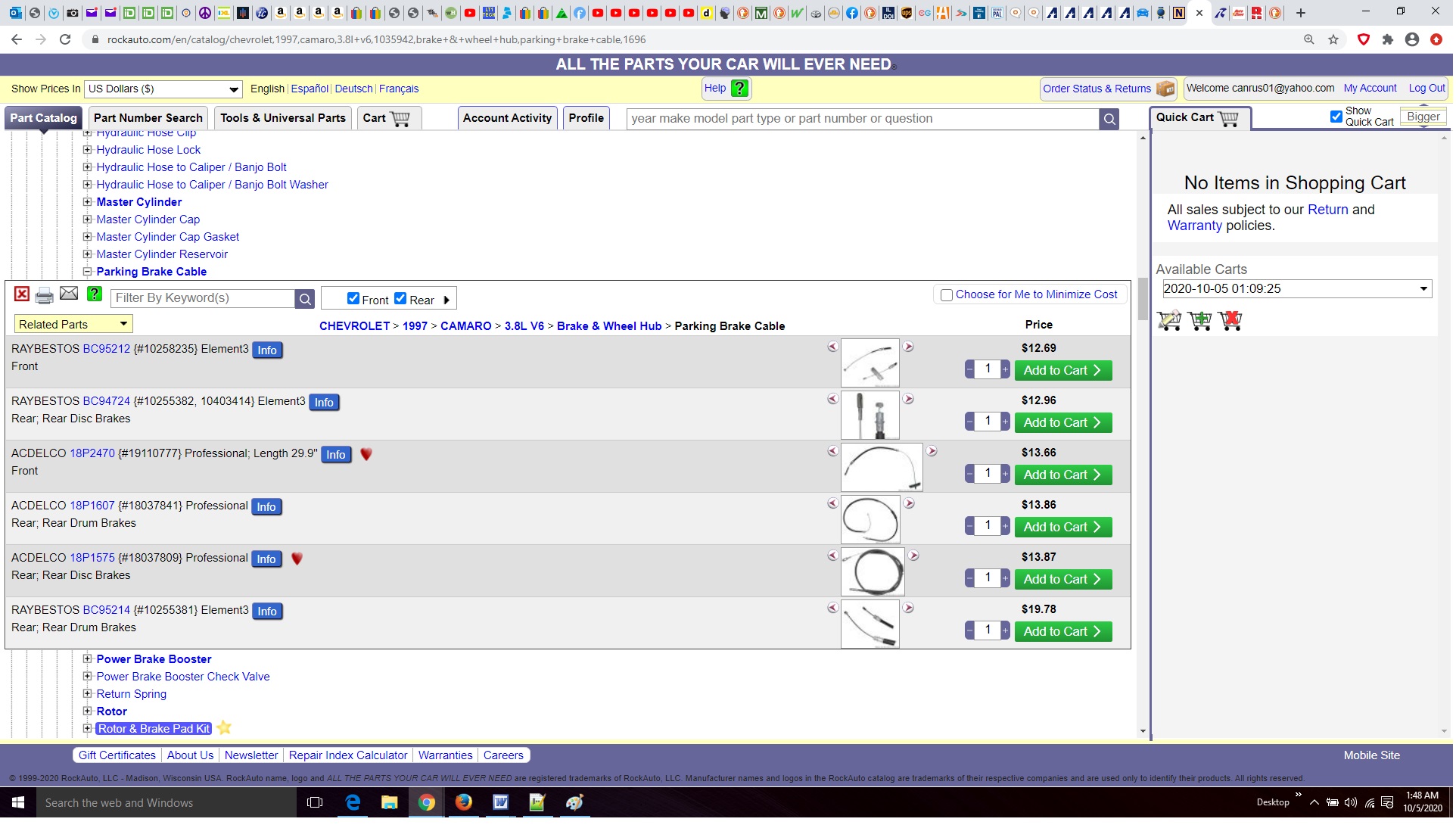The image size is (1456, 825).
Task: Switch to the Part Catalog tab
Action: click(44, 119)
